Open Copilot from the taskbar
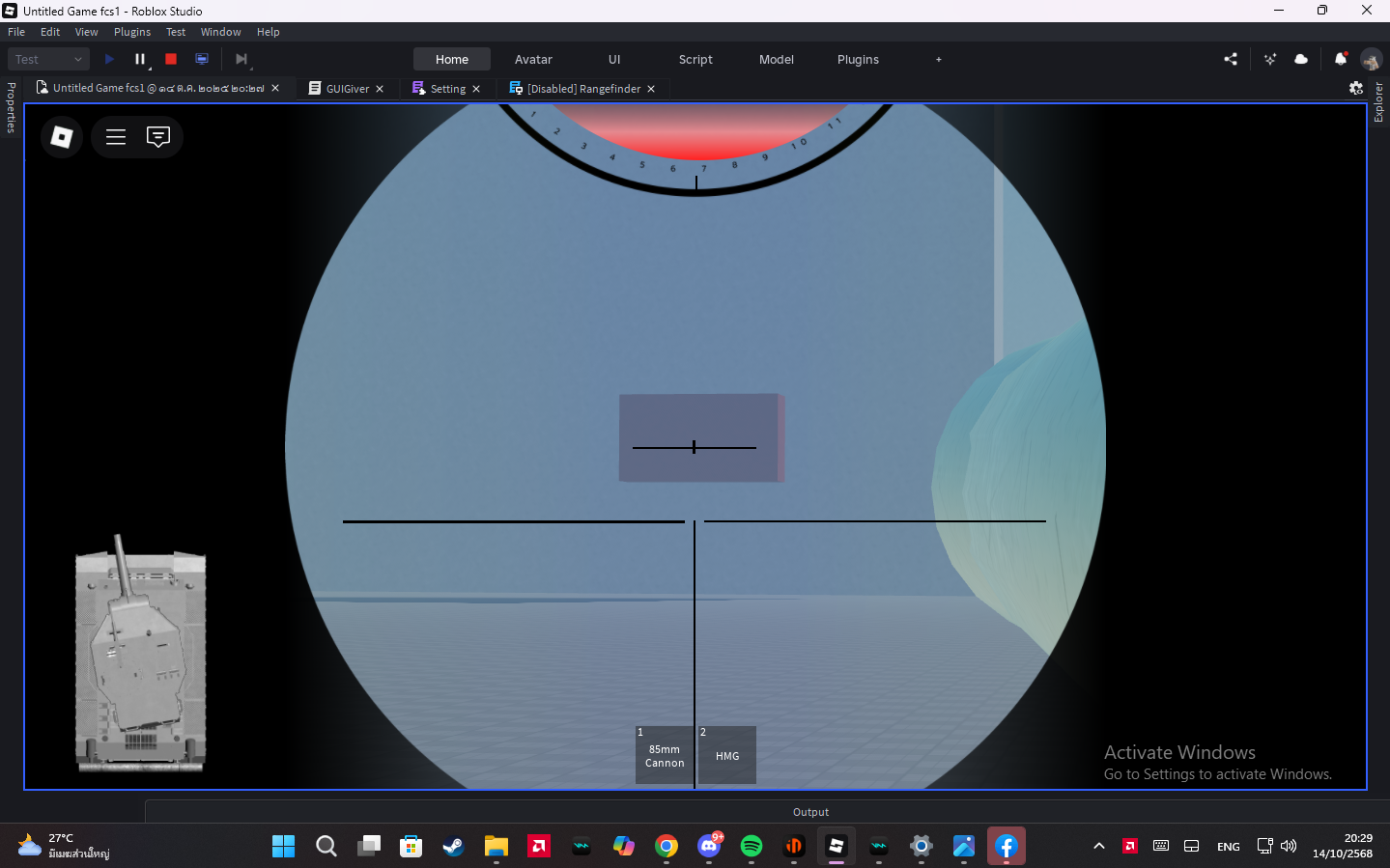Viewport: 1390px width, 868px height. tap(624, 847)
